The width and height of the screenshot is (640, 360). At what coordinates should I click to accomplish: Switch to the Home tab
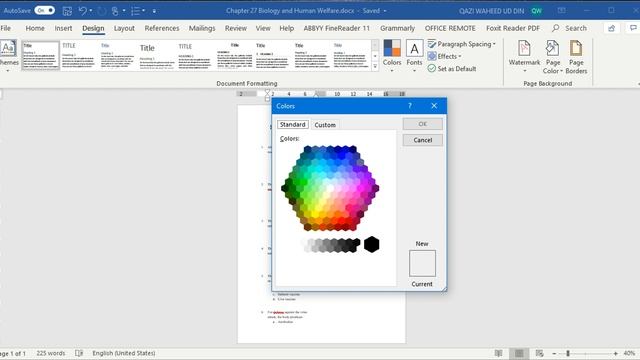click(35, 28)
